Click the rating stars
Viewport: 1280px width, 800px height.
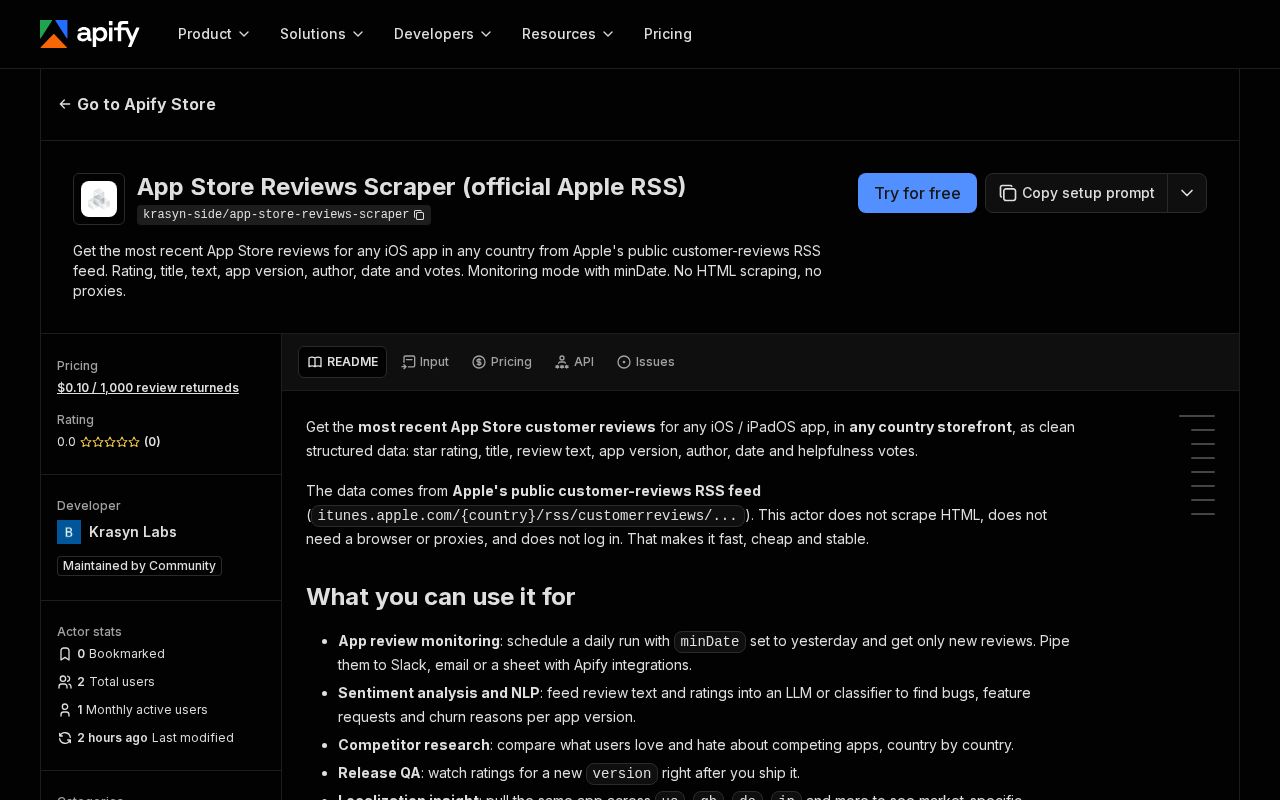click(x=110, y=442)
